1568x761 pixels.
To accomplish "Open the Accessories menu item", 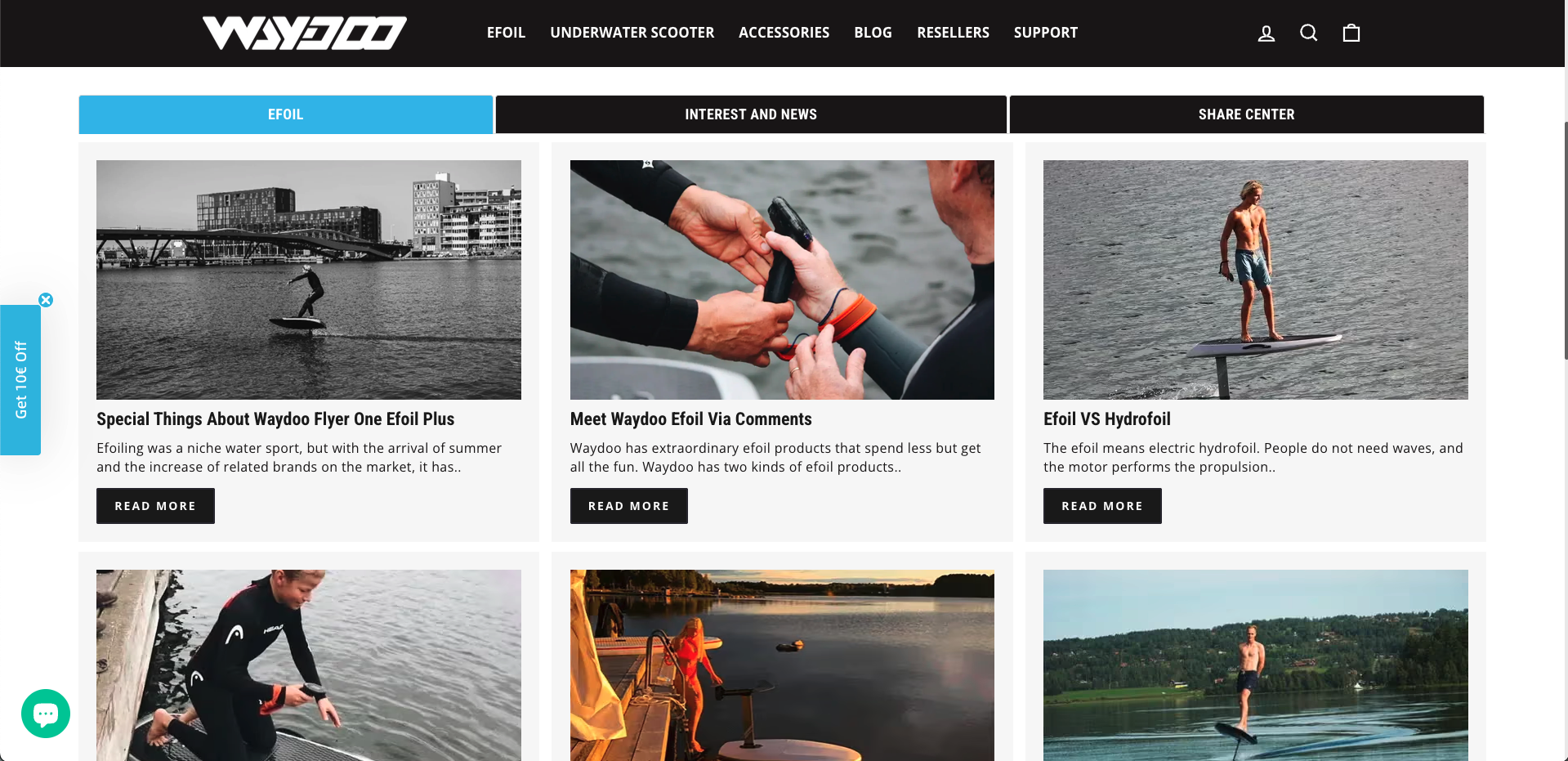I will click(784, 33).
